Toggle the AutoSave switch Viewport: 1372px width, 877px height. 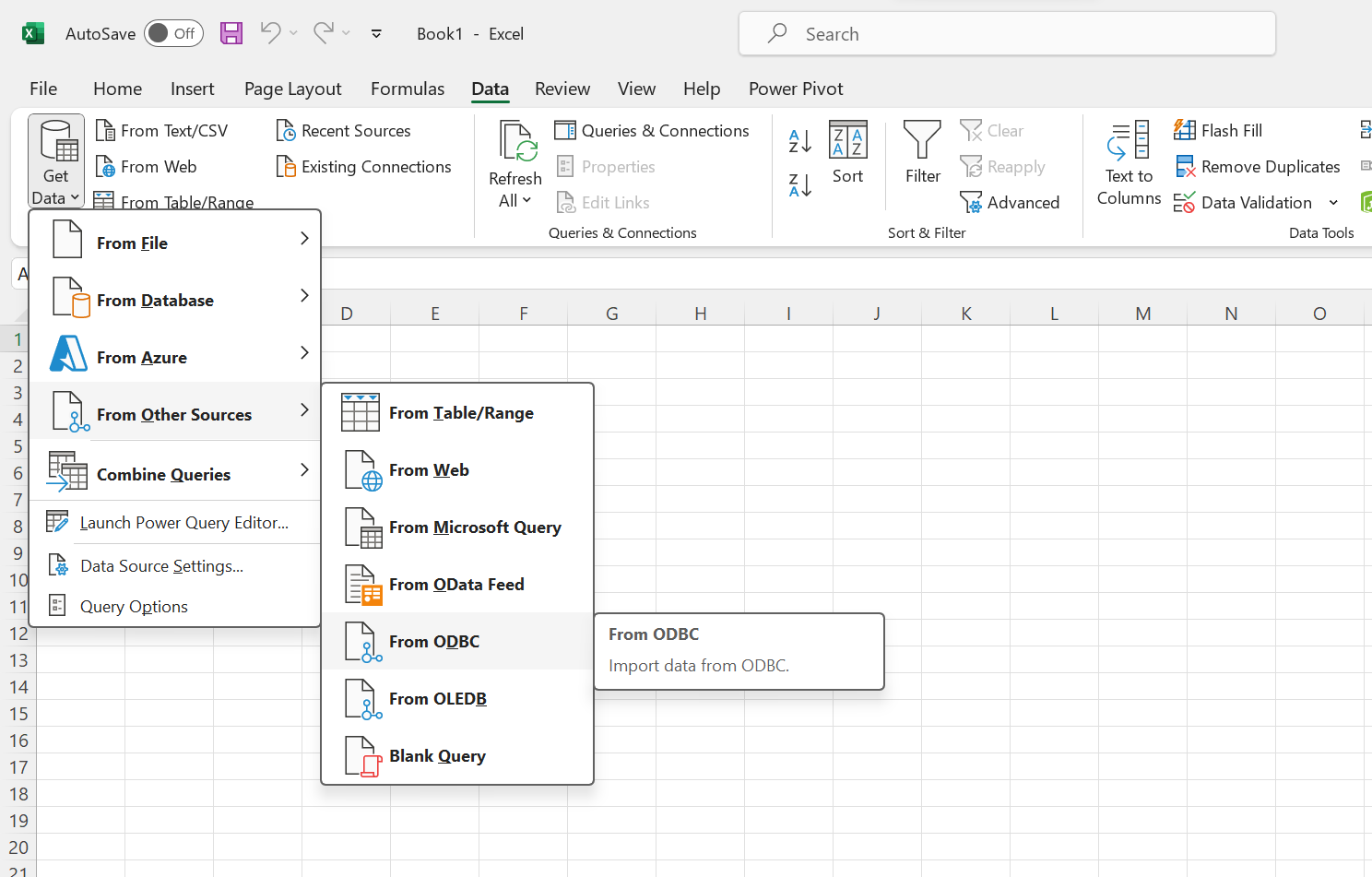tap(173, 34)
